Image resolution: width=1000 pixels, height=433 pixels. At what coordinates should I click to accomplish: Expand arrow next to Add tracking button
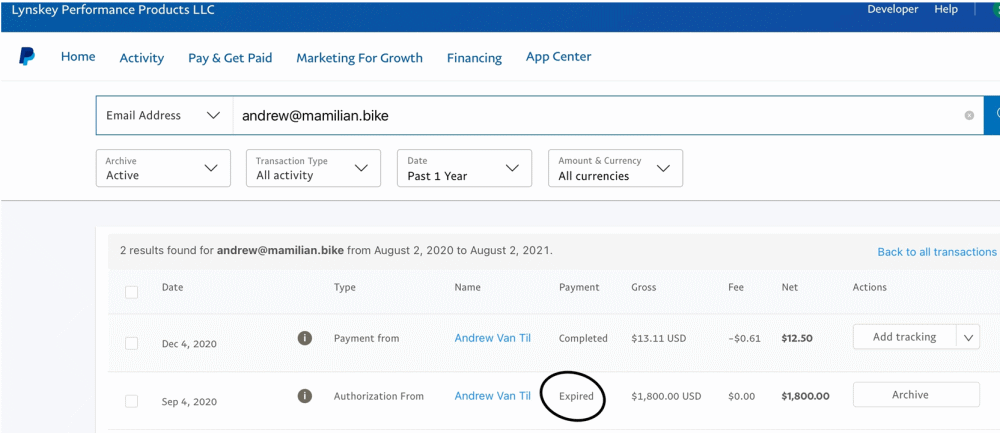(968, 337)
